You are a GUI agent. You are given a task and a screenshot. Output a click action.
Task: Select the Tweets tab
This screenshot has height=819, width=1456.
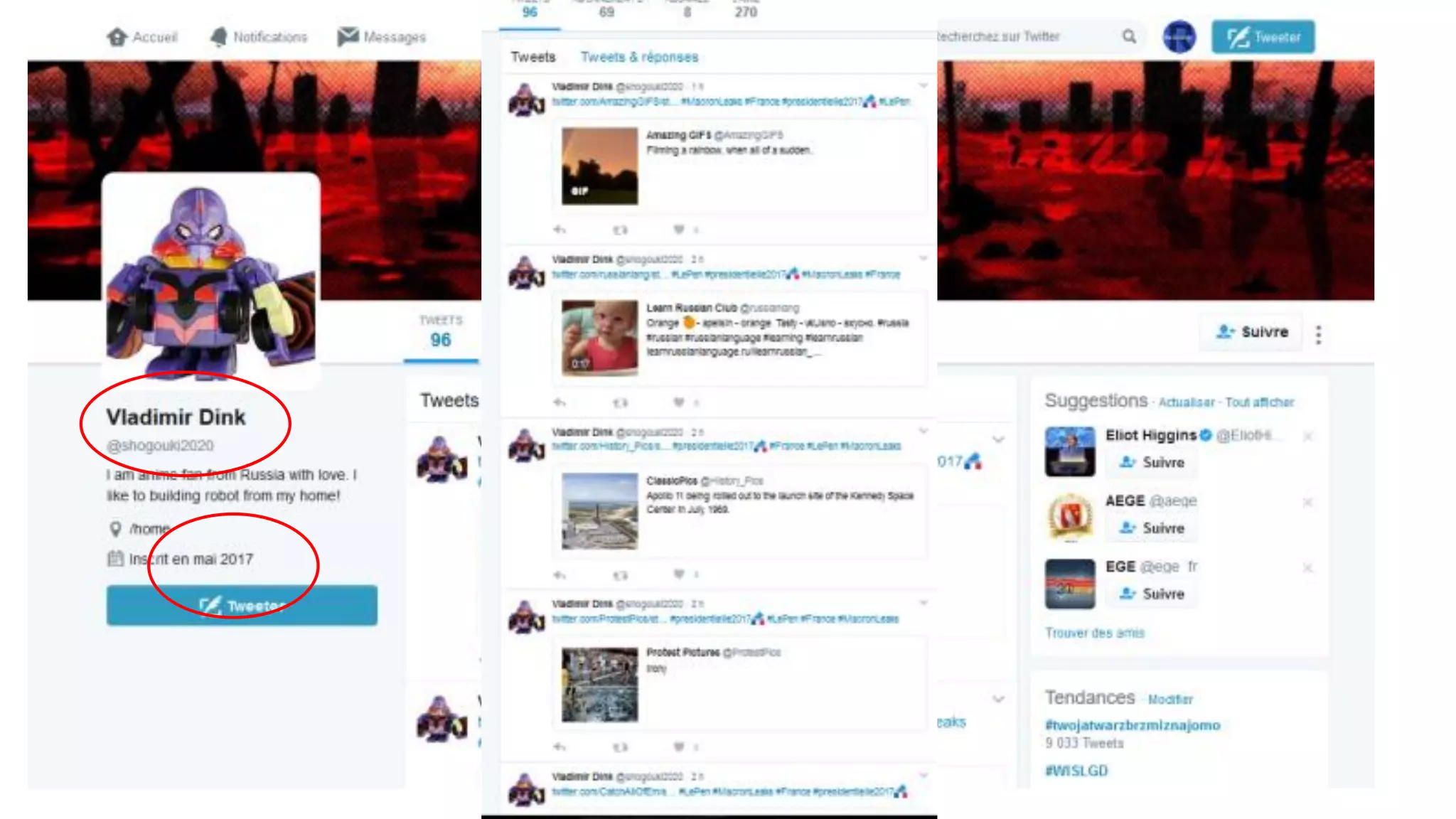click(x=532, y=57)
